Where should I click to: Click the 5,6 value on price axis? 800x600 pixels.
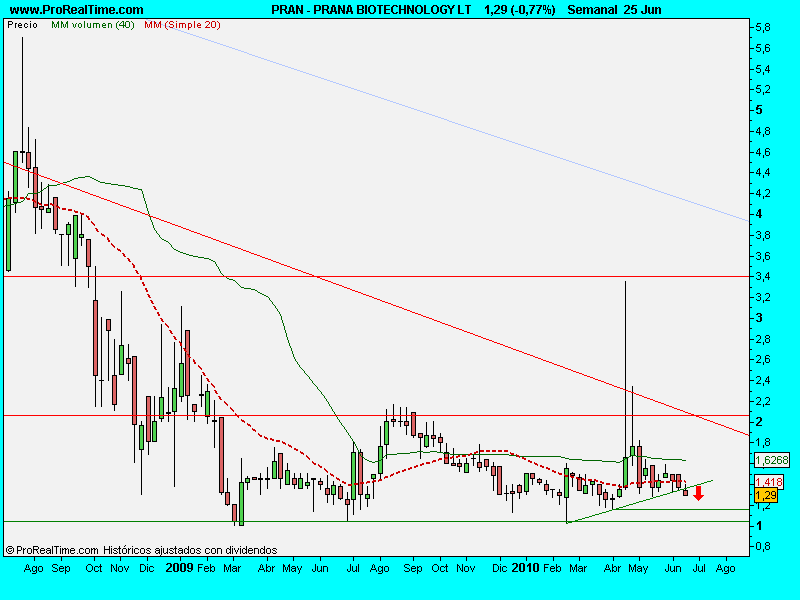tap(763, 48)
